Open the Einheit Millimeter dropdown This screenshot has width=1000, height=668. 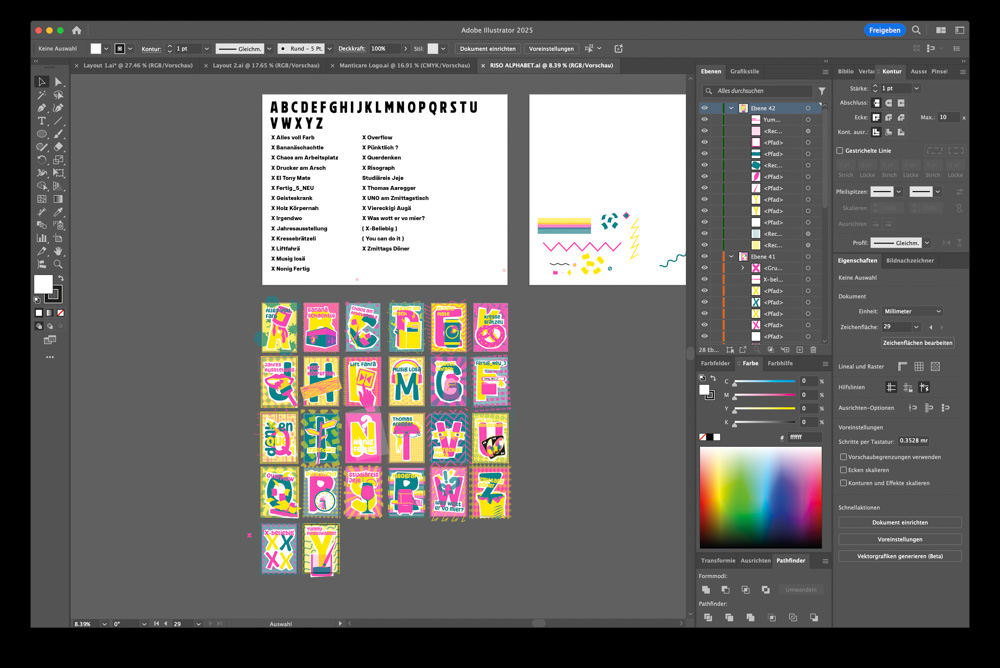[912, 311]
